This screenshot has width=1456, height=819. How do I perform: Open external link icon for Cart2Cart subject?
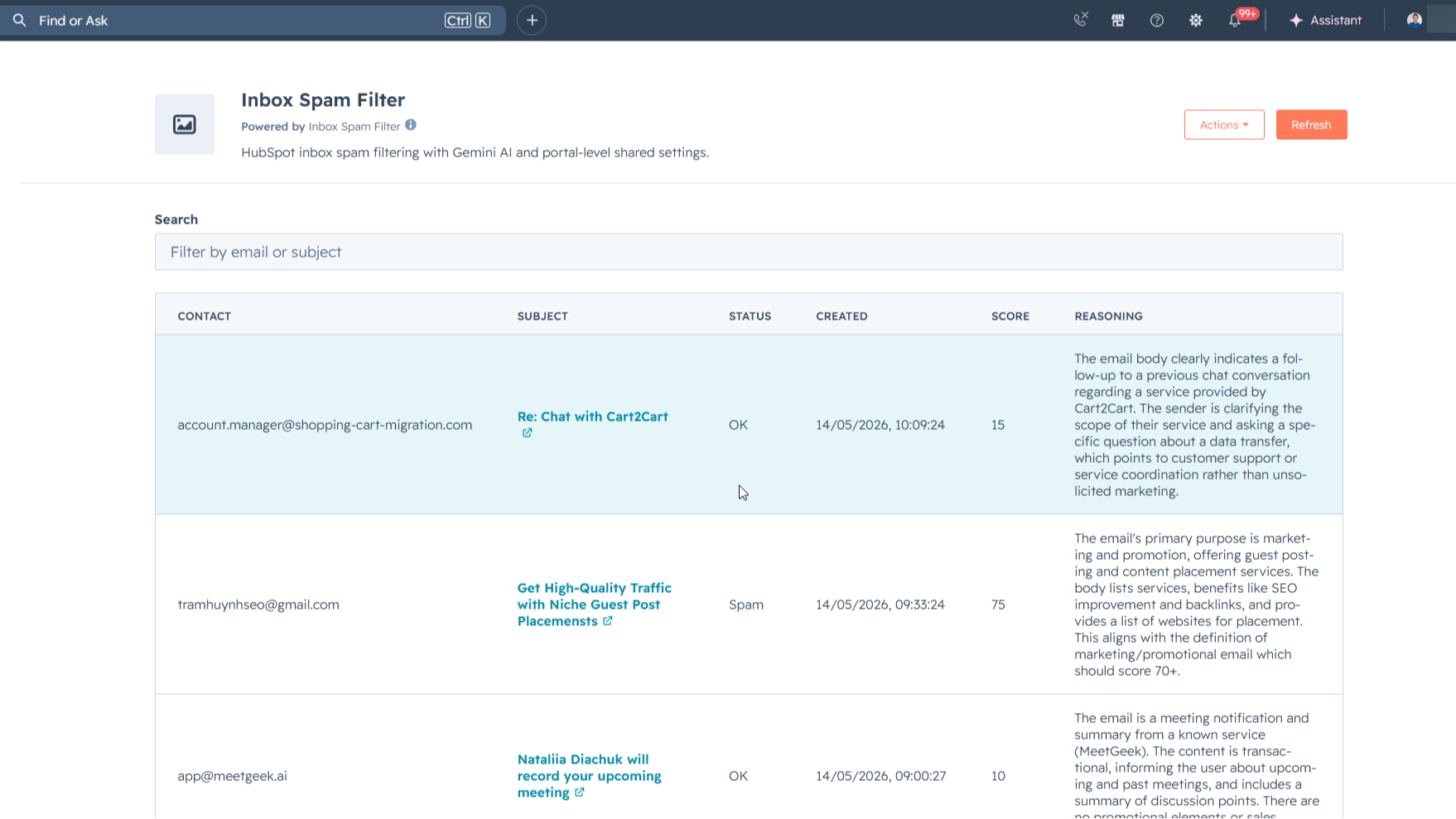click(527, 433)
